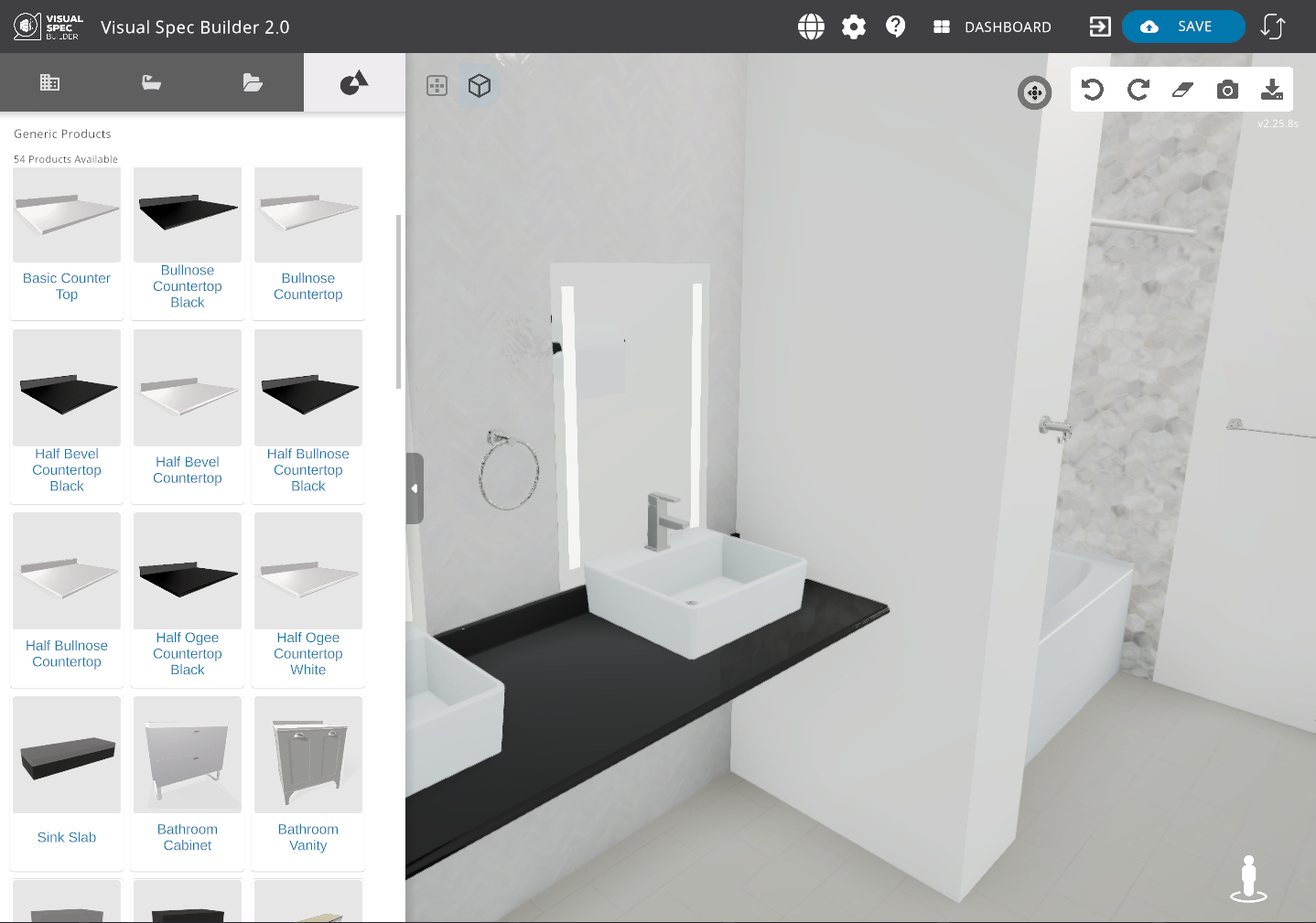
Task: Open settings gear in header
Action: coord(854,27)
